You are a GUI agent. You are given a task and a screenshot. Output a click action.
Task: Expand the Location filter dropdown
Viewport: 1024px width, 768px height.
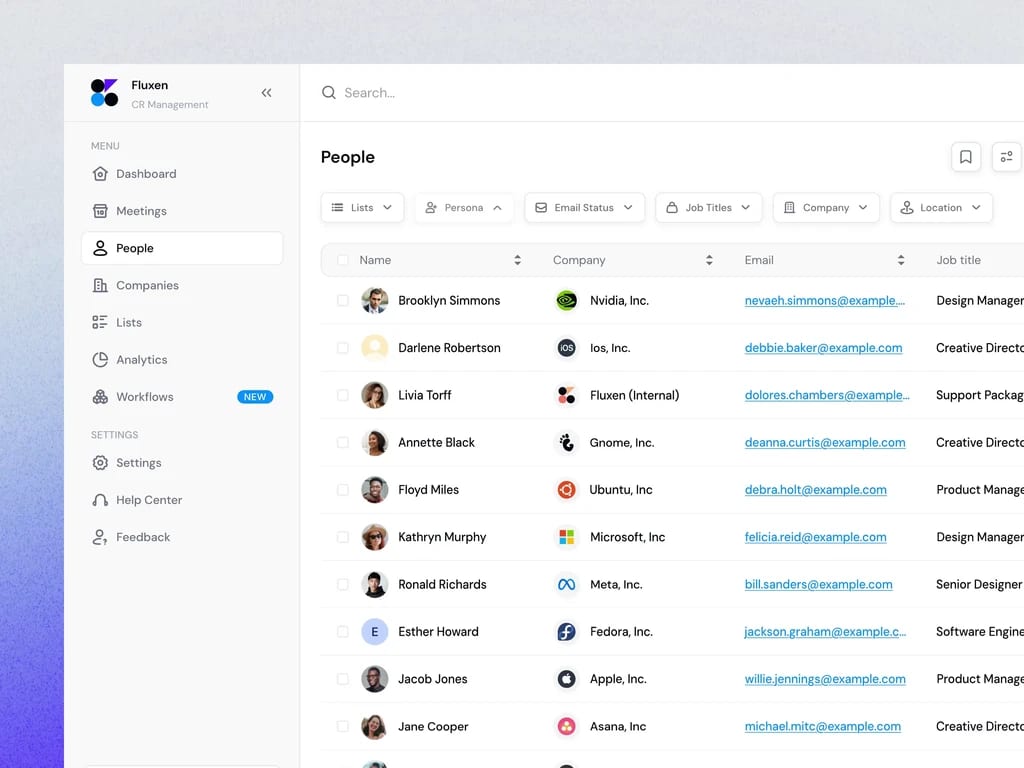[x=941, y=208]
